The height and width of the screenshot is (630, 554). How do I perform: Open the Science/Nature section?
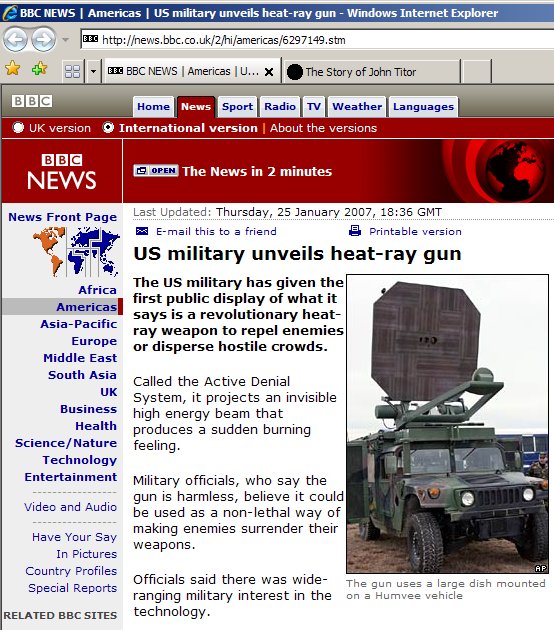click(66, 443)
